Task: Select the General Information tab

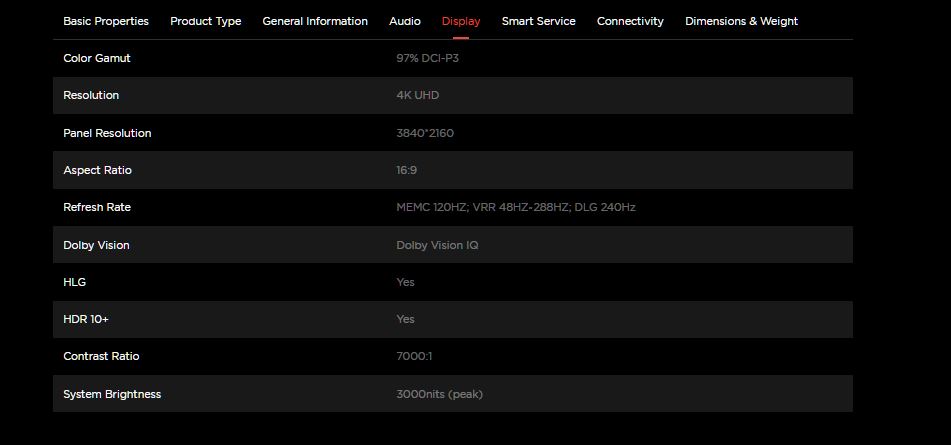Action: click(315, 21)
